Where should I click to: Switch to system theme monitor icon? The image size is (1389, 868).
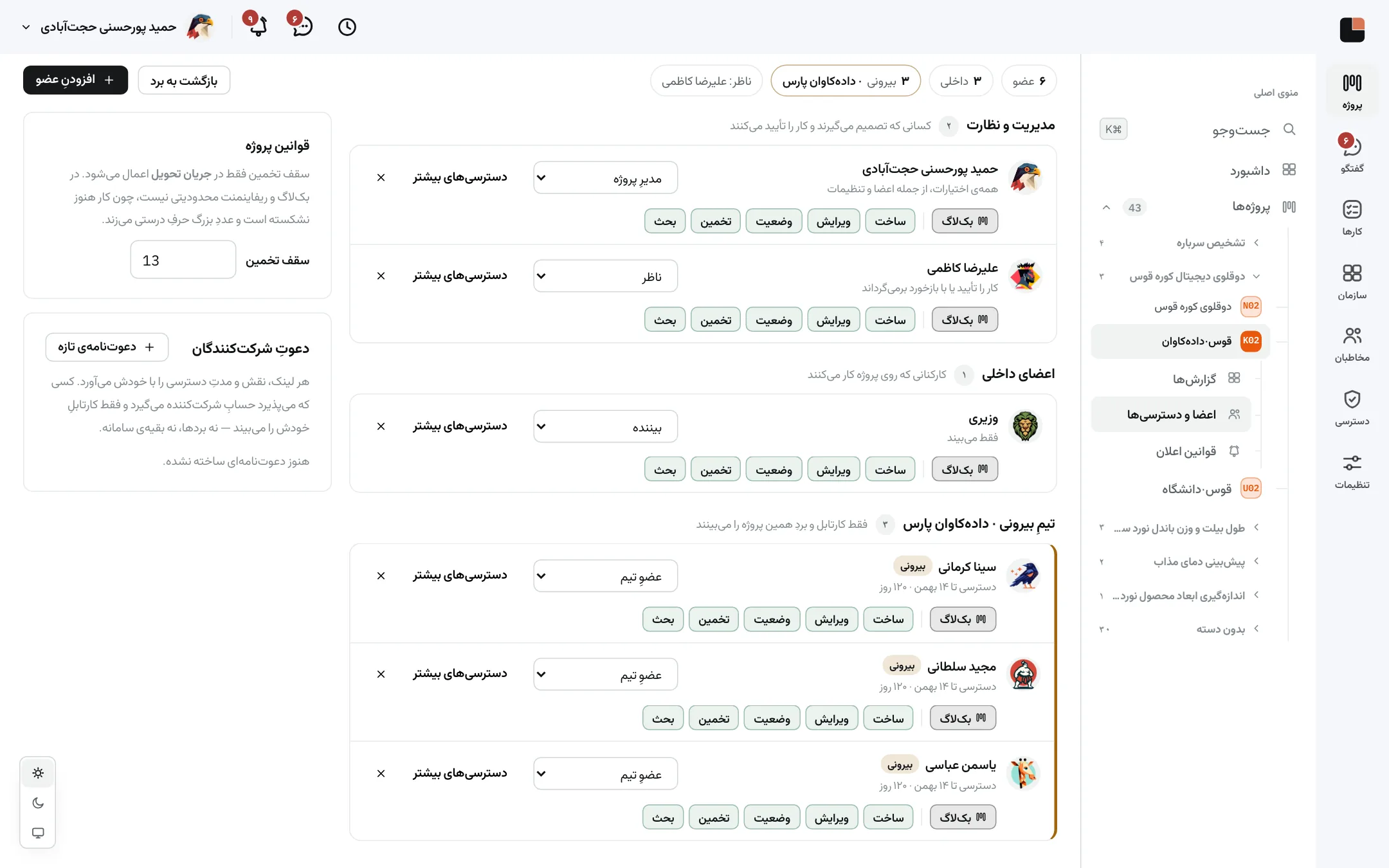[38, 833]
